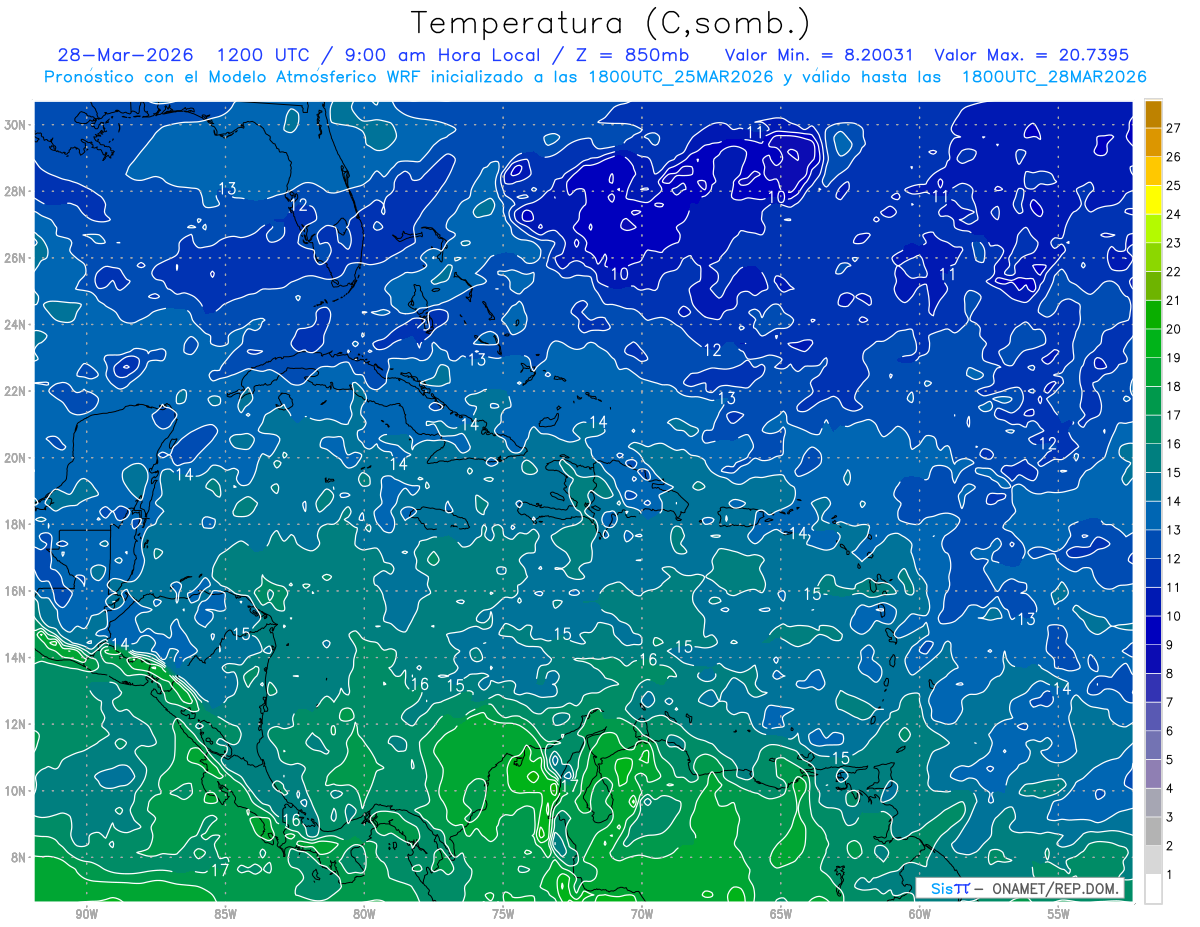Screen dimensions: 1200x927
Task: Click the 55W longitude axis label
Action: pyautogui.click(x=1059, y=914)
